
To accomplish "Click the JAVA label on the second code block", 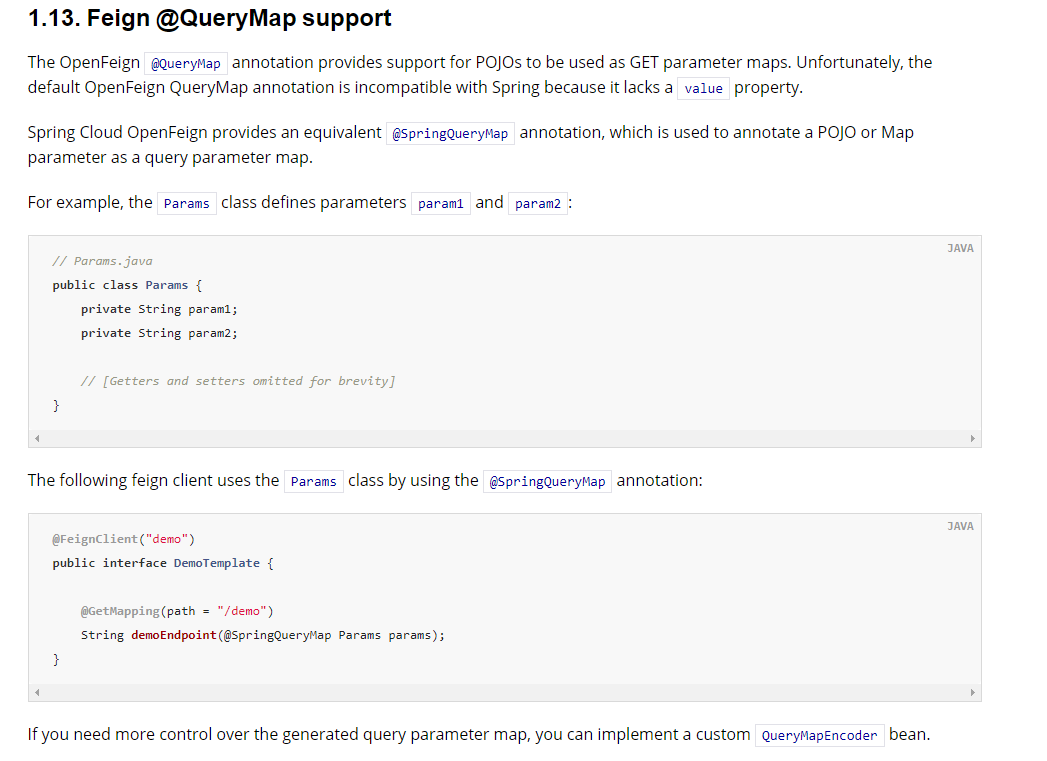I will tap(960, 525).
